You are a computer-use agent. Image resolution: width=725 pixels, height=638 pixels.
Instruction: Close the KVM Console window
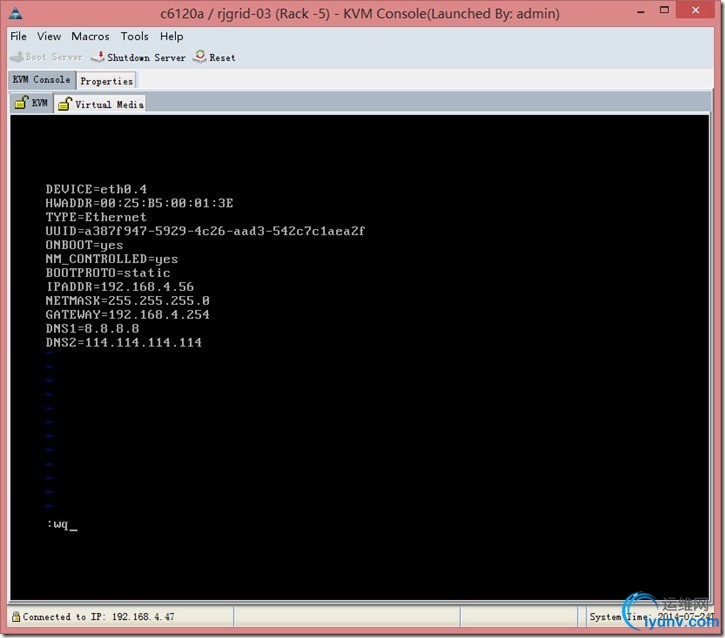coord(695,10)
